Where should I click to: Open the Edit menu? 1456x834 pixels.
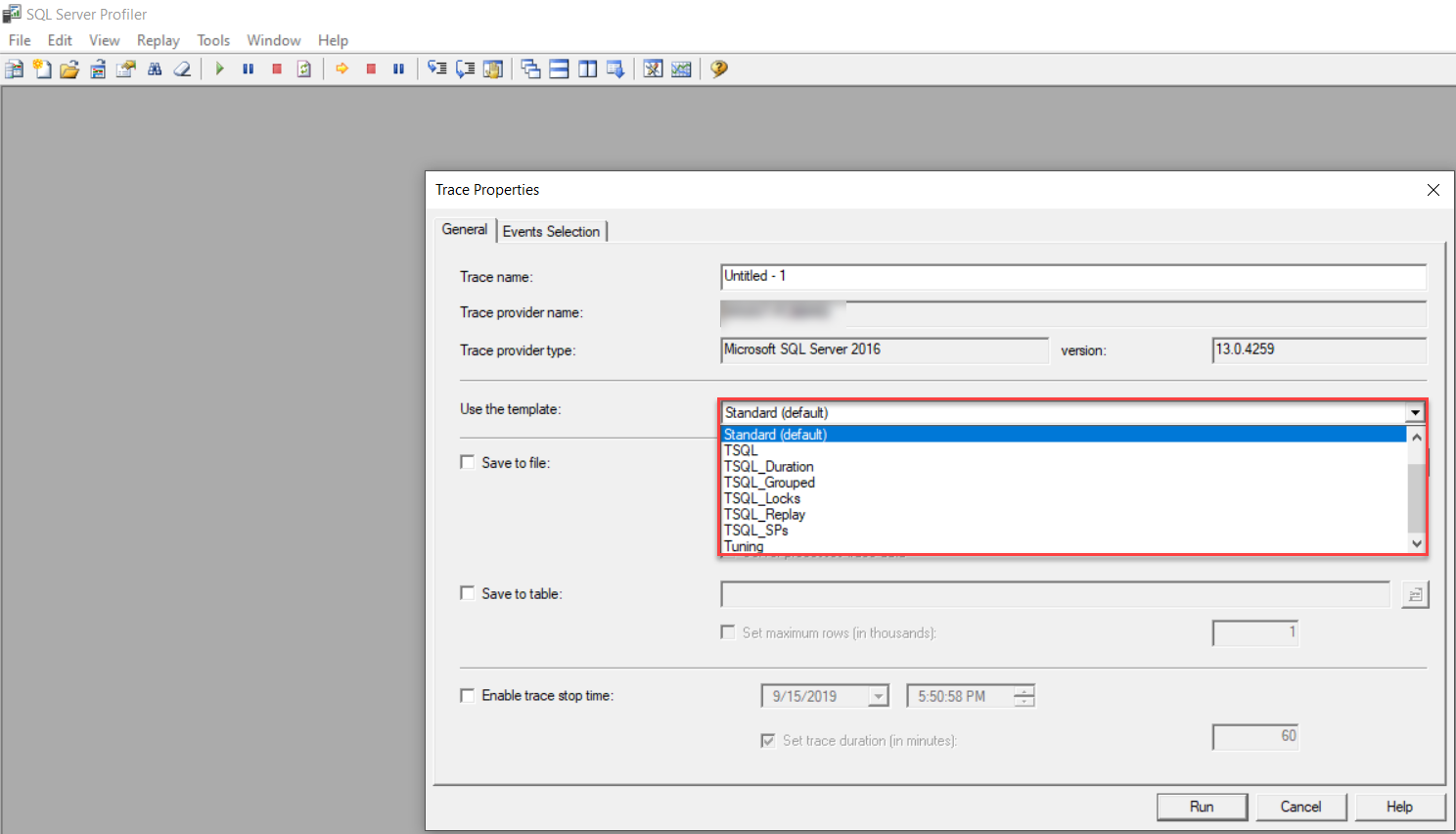click(60, 40)
